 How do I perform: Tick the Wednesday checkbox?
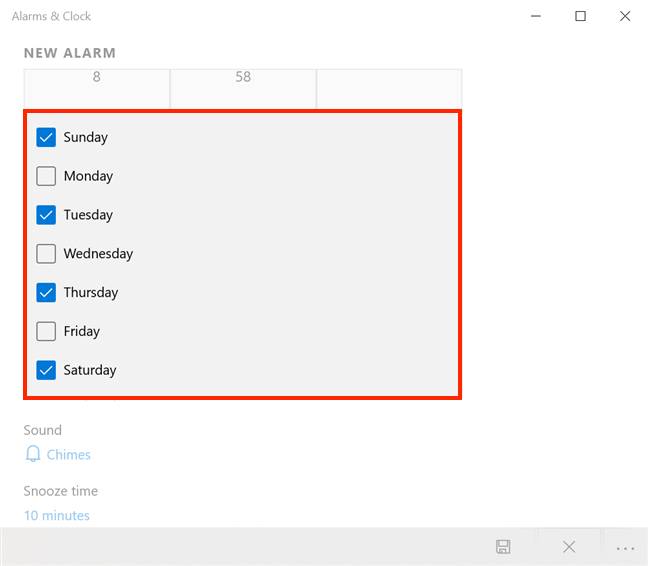(x=46, y=254)
